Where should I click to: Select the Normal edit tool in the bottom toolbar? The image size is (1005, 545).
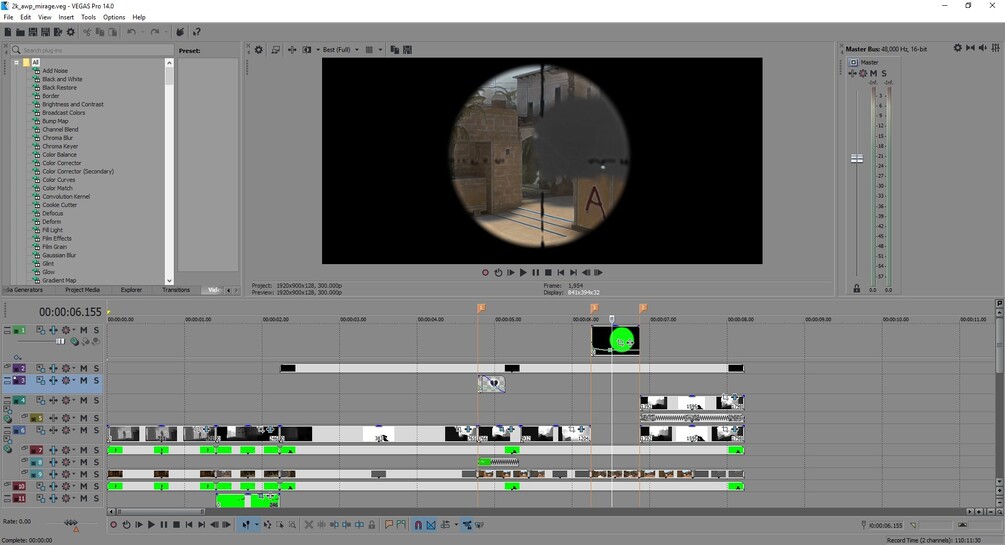pyautogui.click(x=245, y=524)
